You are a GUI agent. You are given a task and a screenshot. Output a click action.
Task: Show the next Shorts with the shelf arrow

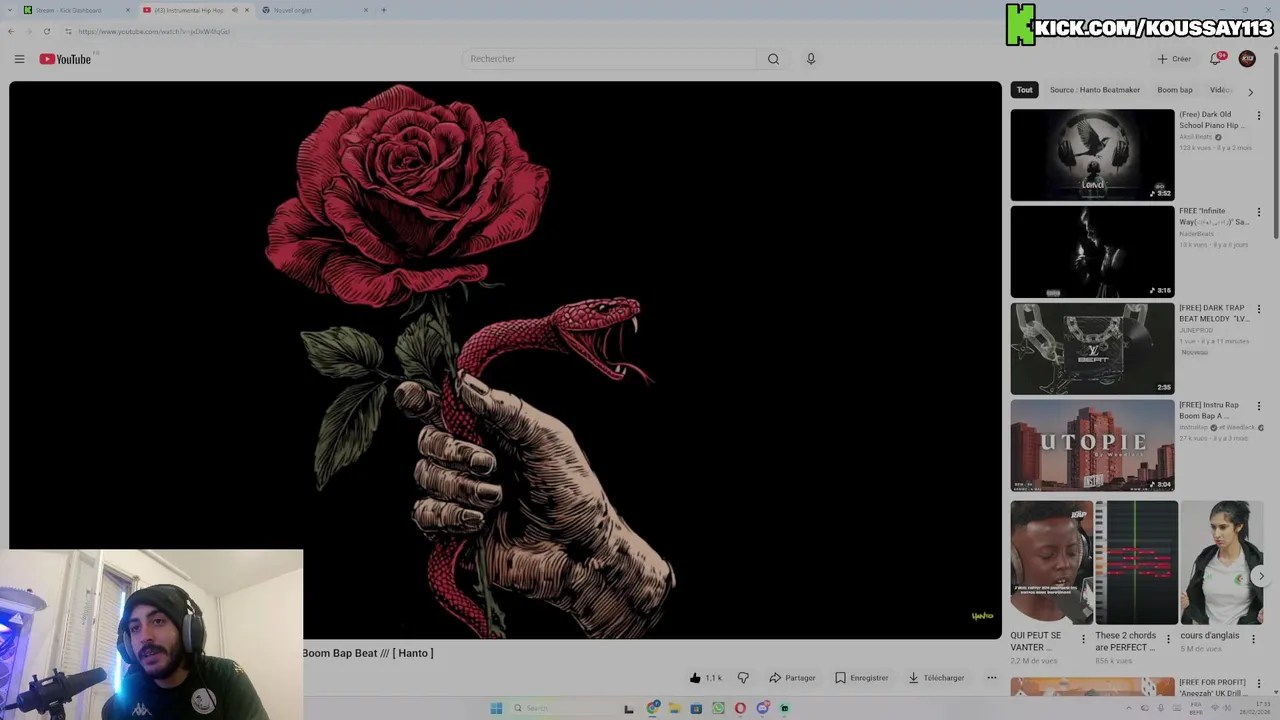click(x=1261, y=576)
